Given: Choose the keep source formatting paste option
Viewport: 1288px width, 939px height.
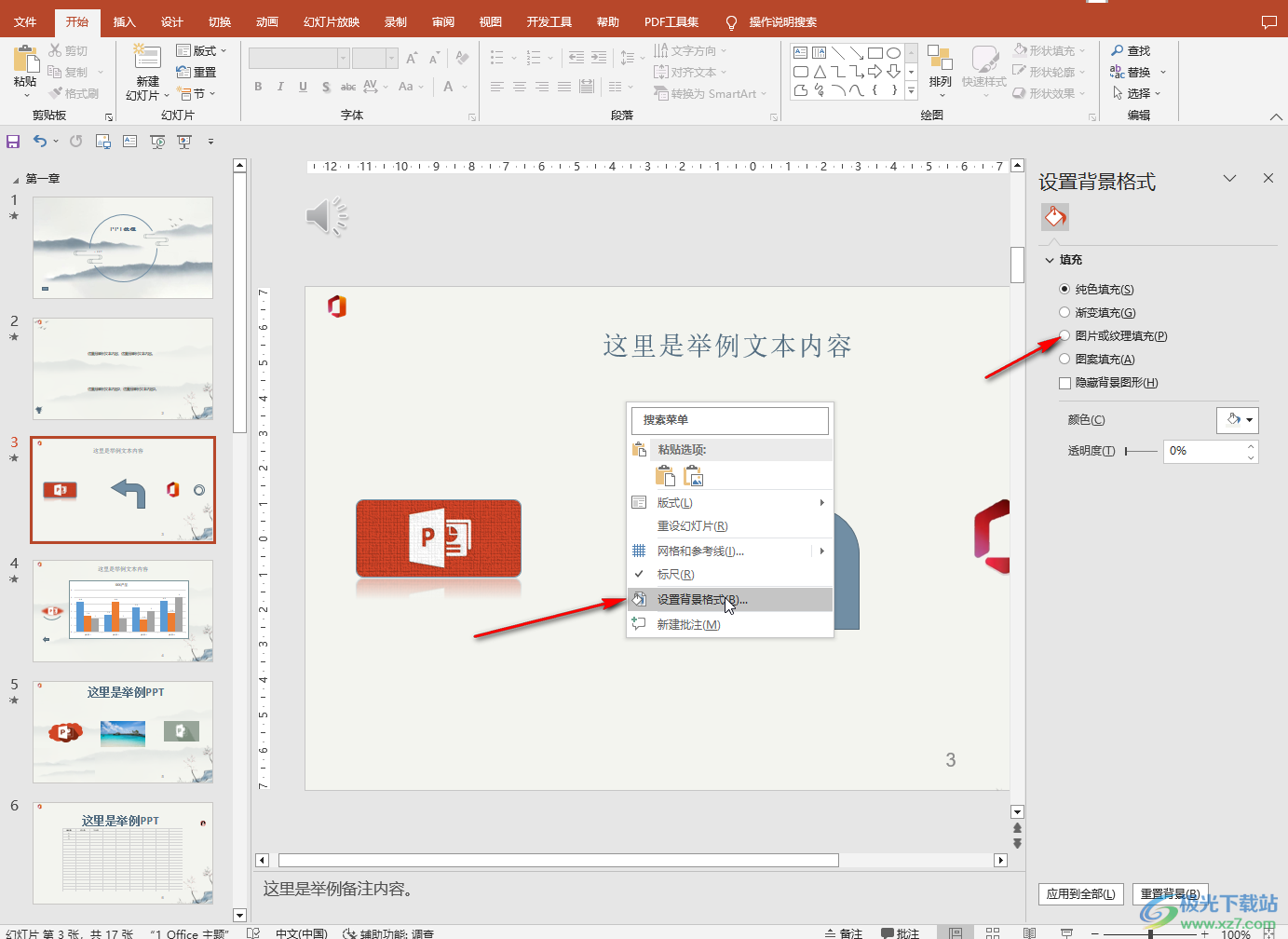Looking at the screenshot, I should point(666,476).
